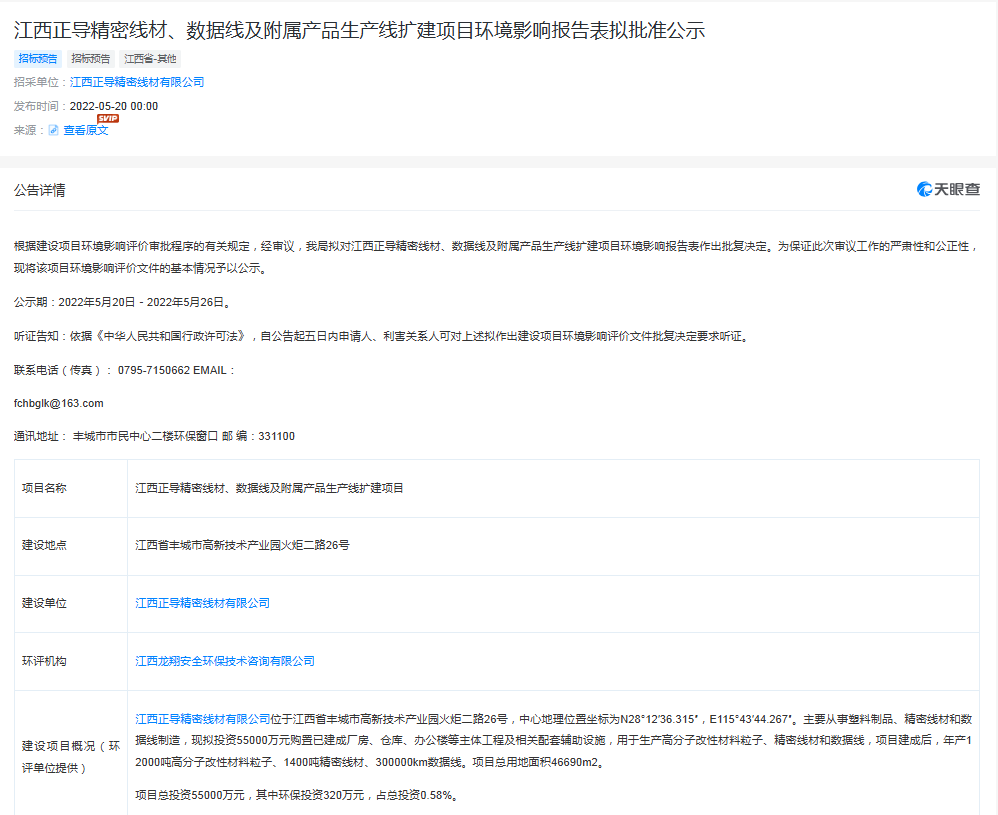The height and width of the screenshot is (815, 998).
Task: Click the 建设项目概况 table label
Action: (71, 757)
